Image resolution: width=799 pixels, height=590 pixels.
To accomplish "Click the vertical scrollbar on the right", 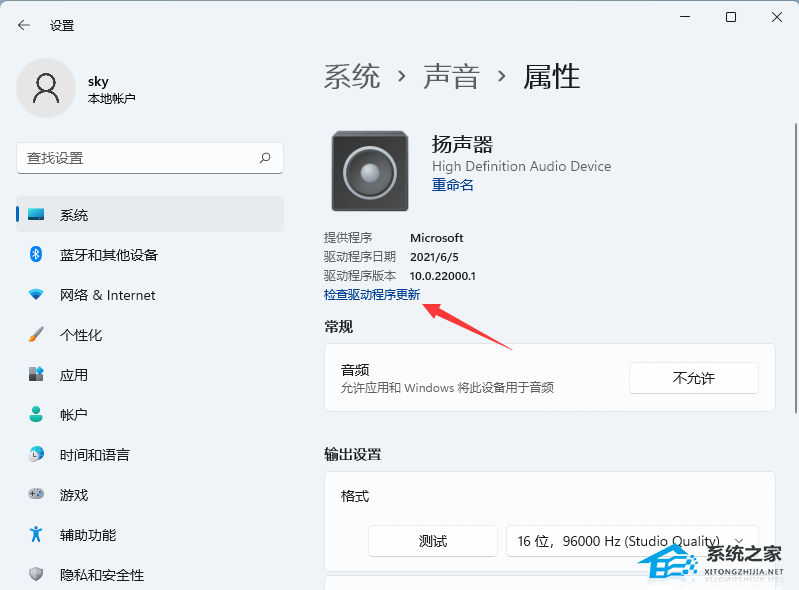I will (795, 267).
